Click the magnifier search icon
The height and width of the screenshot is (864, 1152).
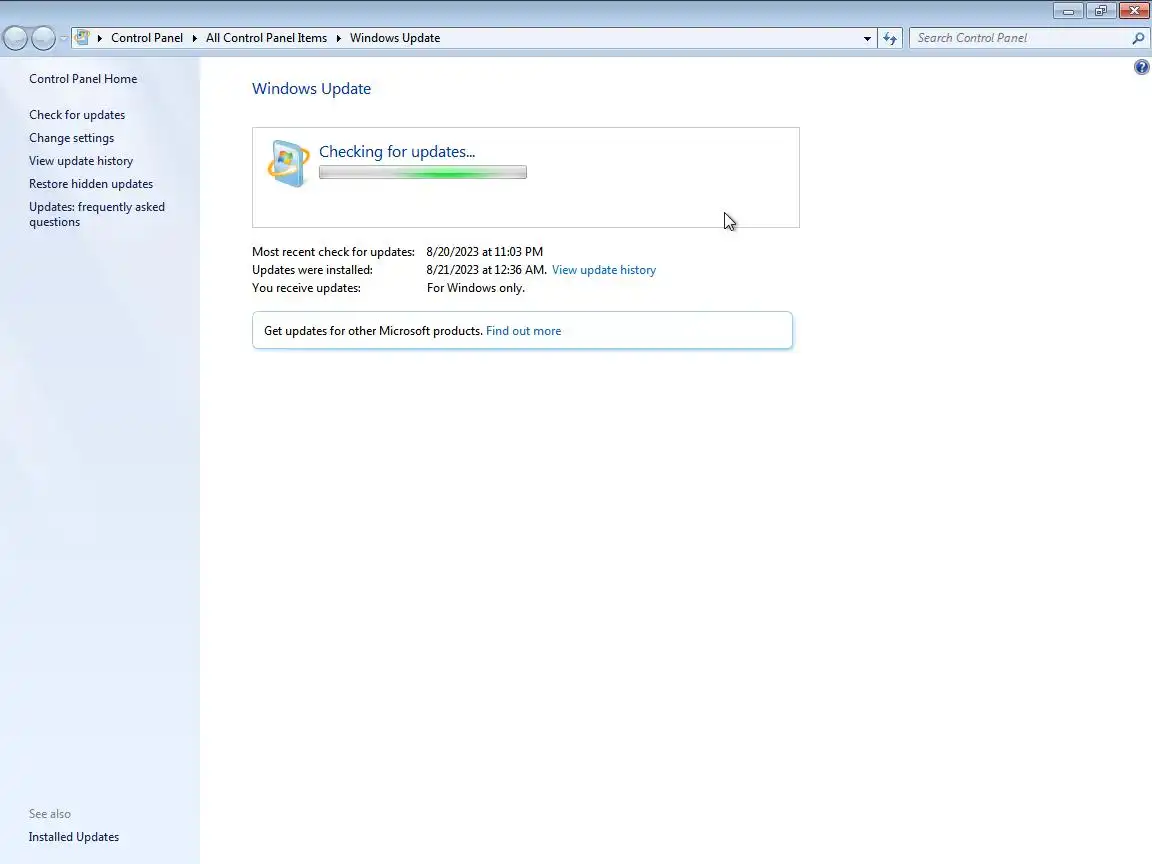coord(1138,38)
